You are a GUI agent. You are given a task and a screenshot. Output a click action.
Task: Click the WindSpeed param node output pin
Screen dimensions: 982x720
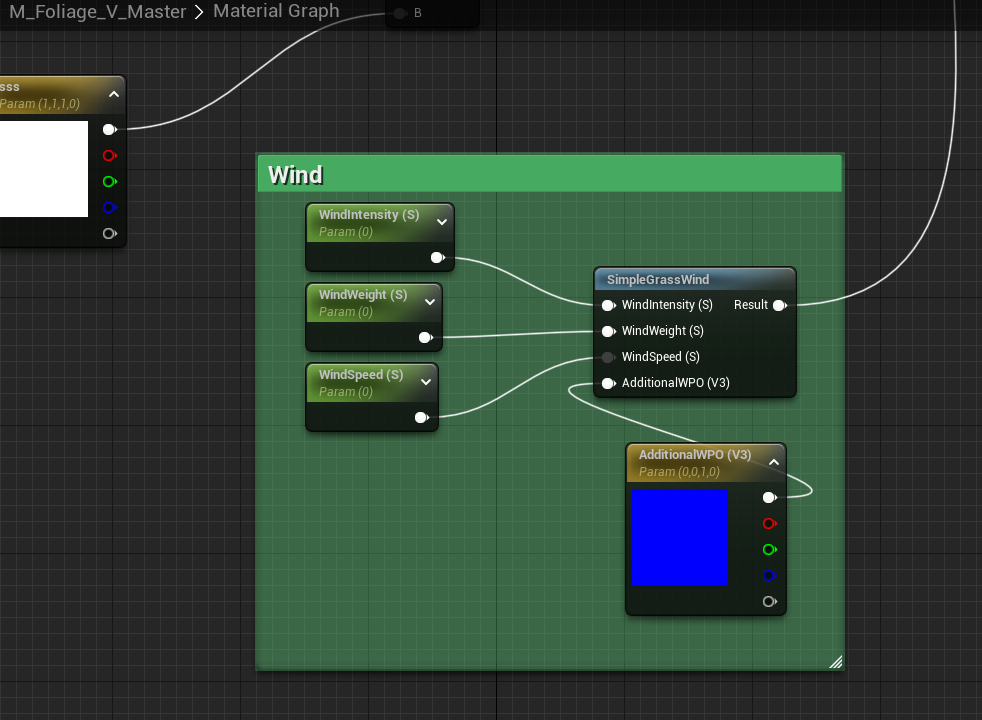tap(421, 418)
